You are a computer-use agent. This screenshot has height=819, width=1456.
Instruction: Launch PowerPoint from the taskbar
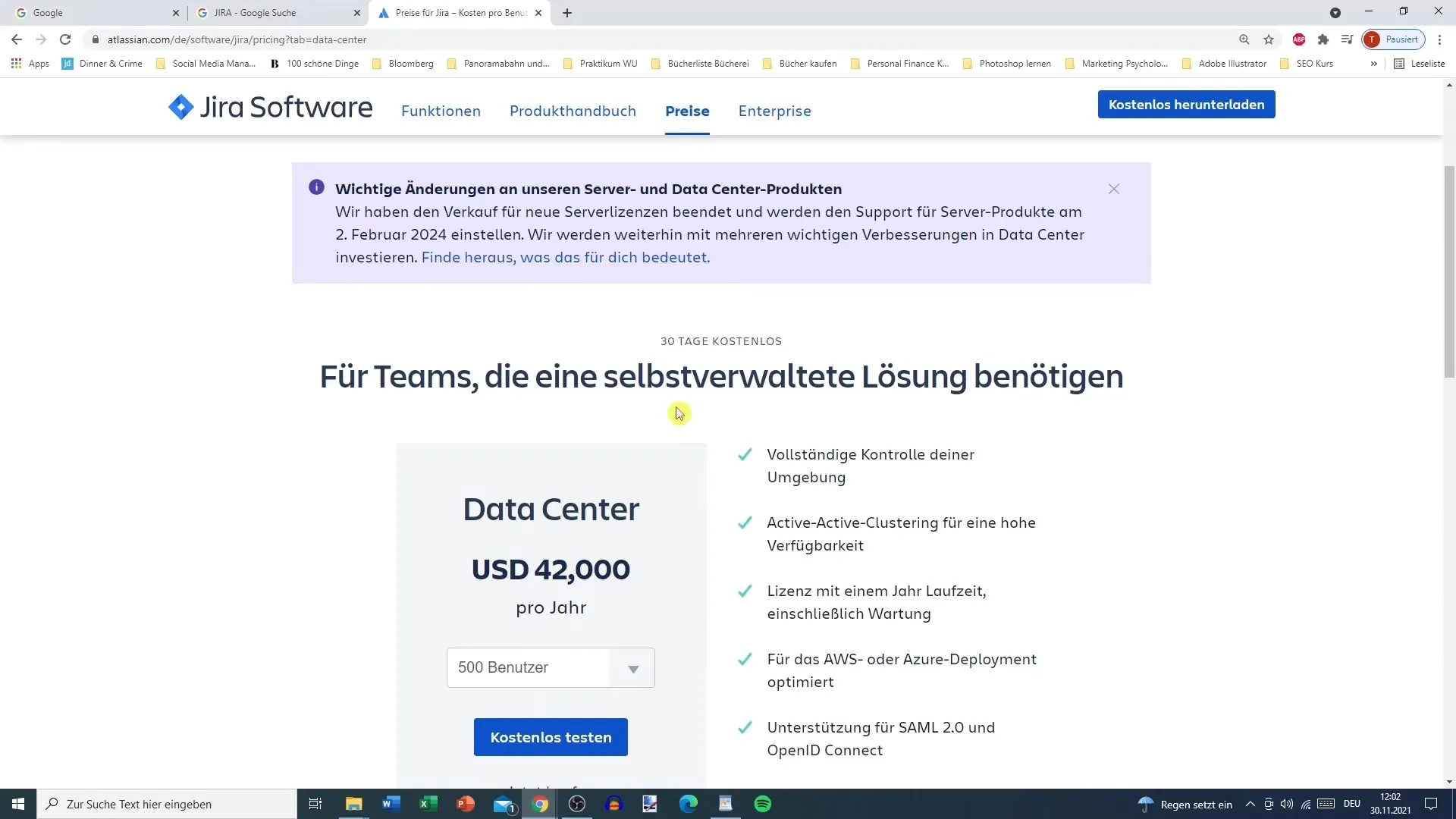[x=466, y=804]
